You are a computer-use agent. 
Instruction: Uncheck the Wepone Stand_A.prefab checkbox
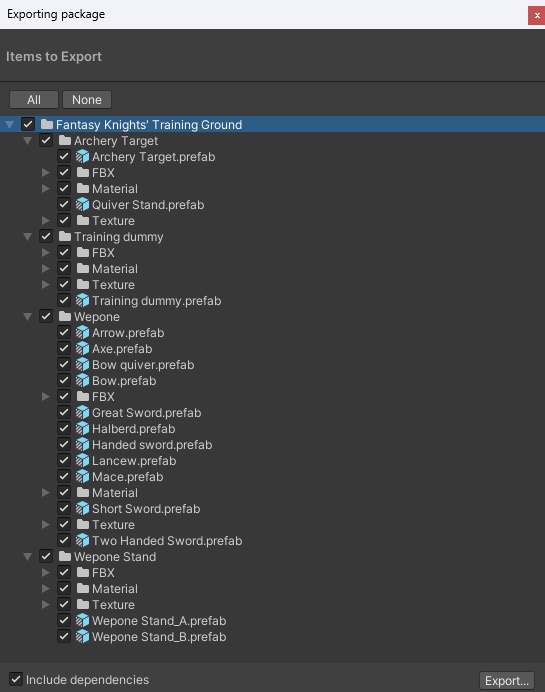coord(64,620)
